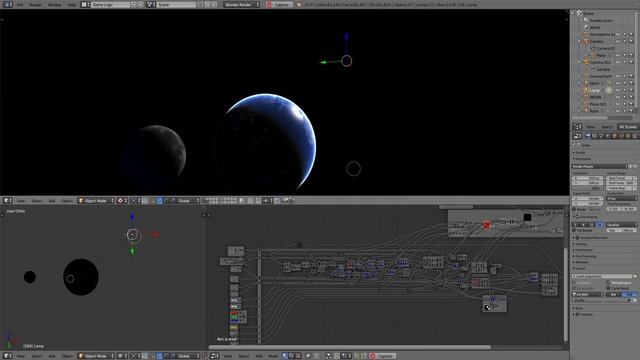The width and height of the screenshot is (640, 360).
Task: Switch to the Object properties tab icon
Action: coord(615,136)
